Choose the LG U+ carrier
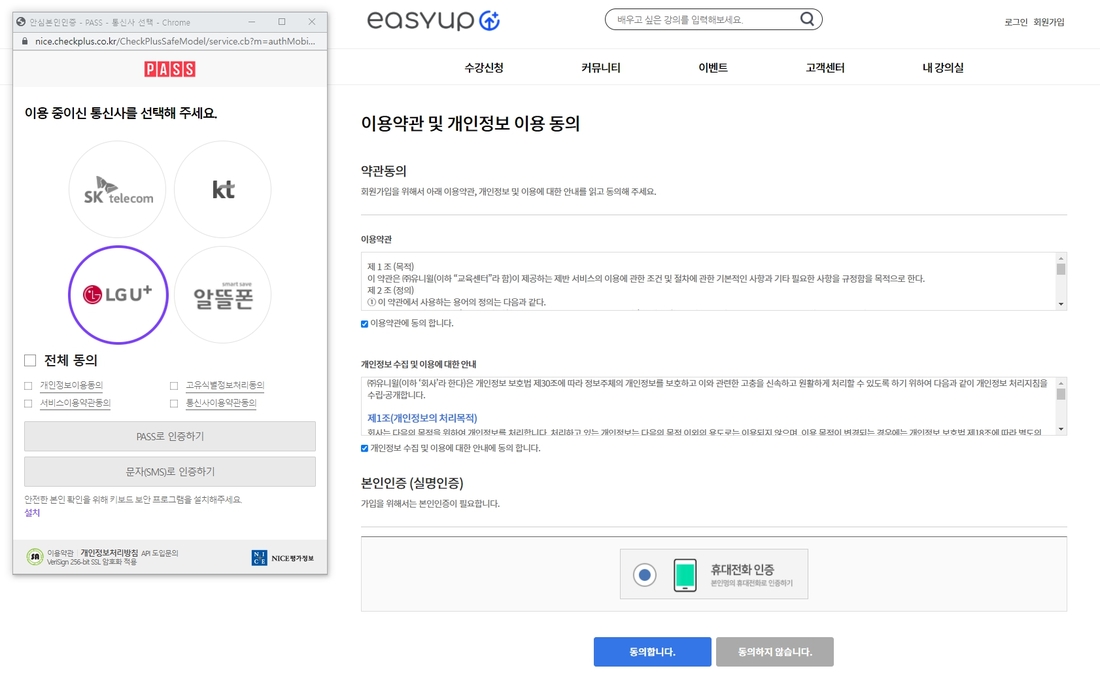Screen dimensions: 1100x679 (118, 295)
